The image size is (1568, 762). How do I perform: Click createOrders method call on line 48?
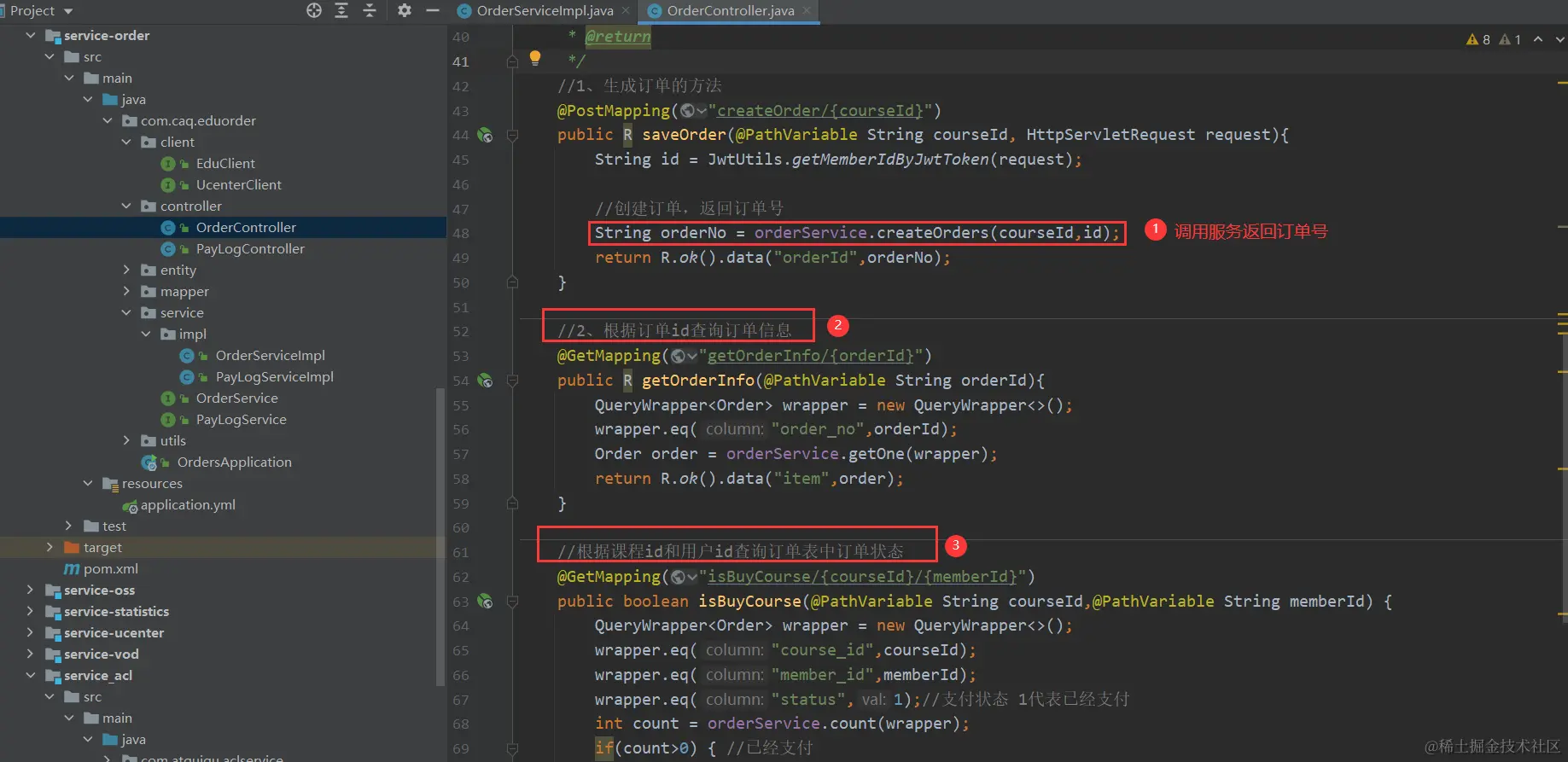(x=932, y=233)
